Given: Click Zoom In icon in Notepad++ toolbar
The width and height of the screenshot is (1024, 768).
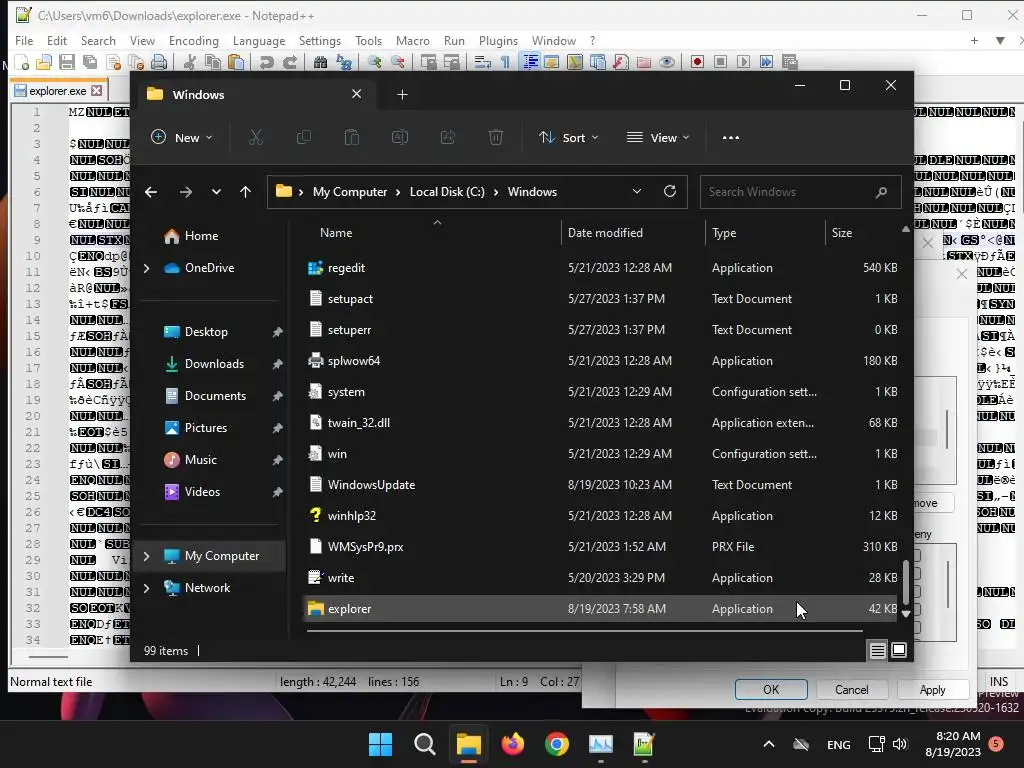Looking at the screenshot, I should coord(374,62).
